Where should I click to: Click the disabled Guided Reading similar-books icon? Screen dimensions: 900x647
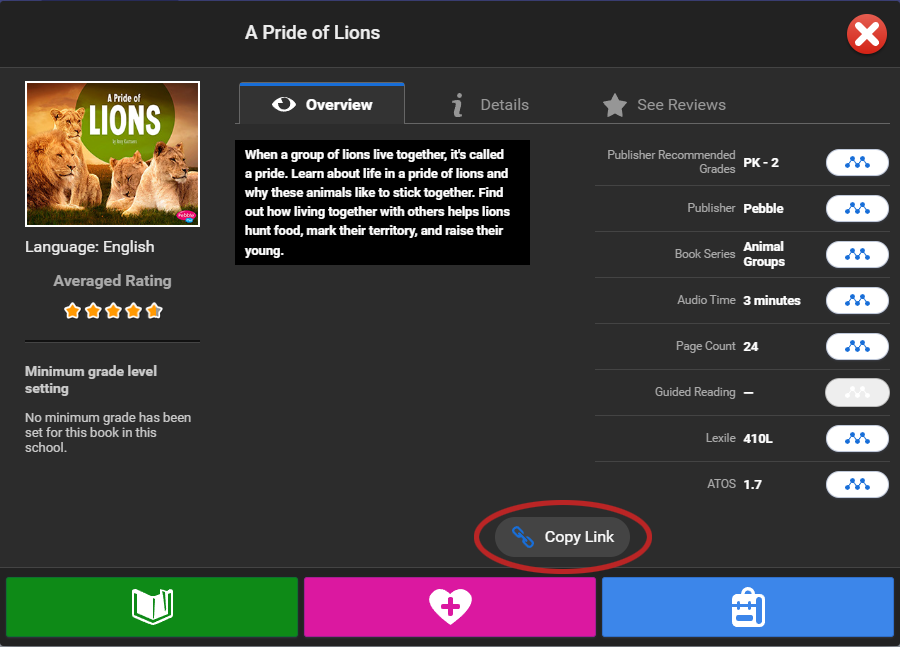point(857,392)
